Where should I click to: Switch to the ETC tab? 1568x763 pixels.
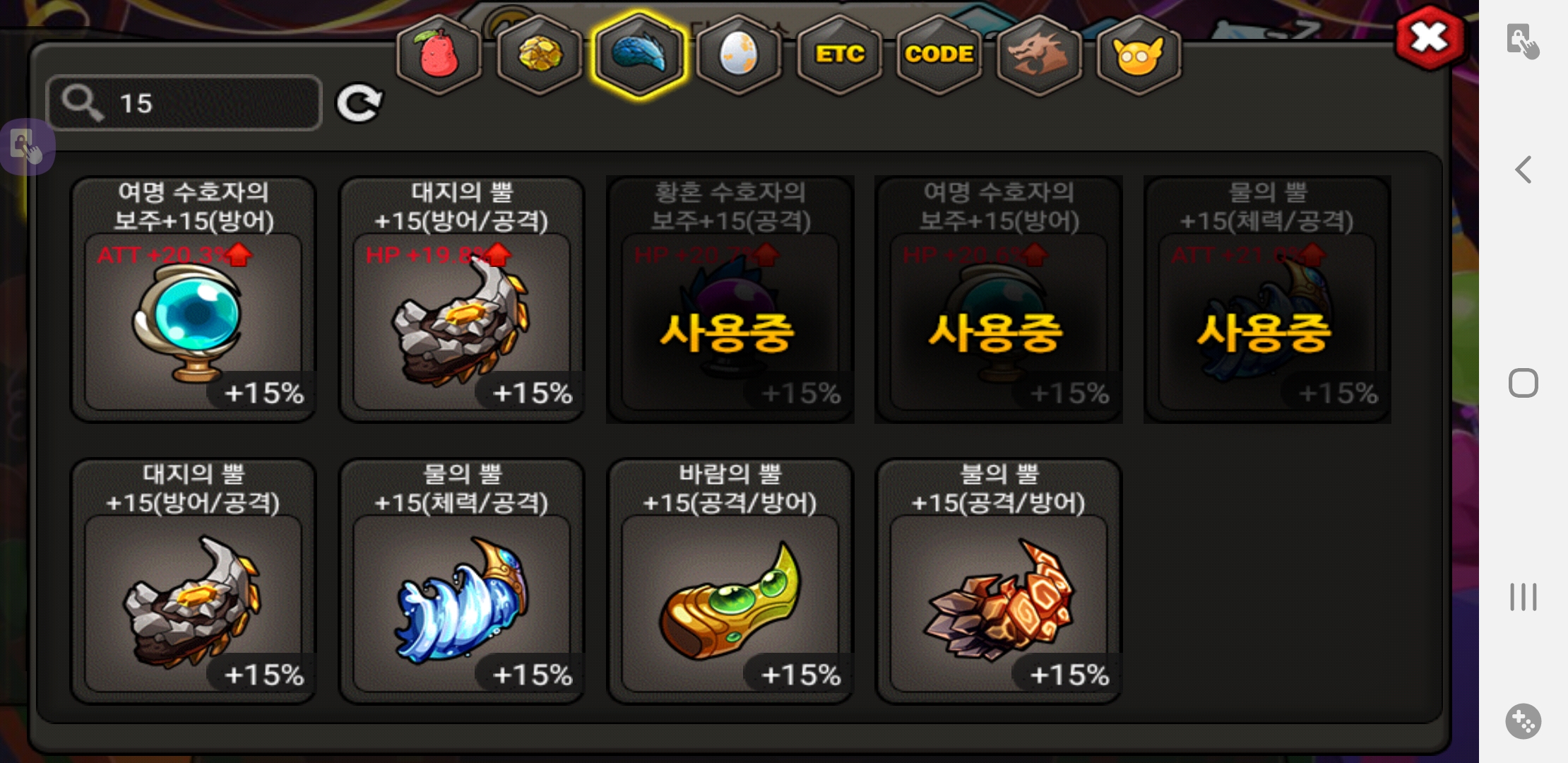click(839, 55)
